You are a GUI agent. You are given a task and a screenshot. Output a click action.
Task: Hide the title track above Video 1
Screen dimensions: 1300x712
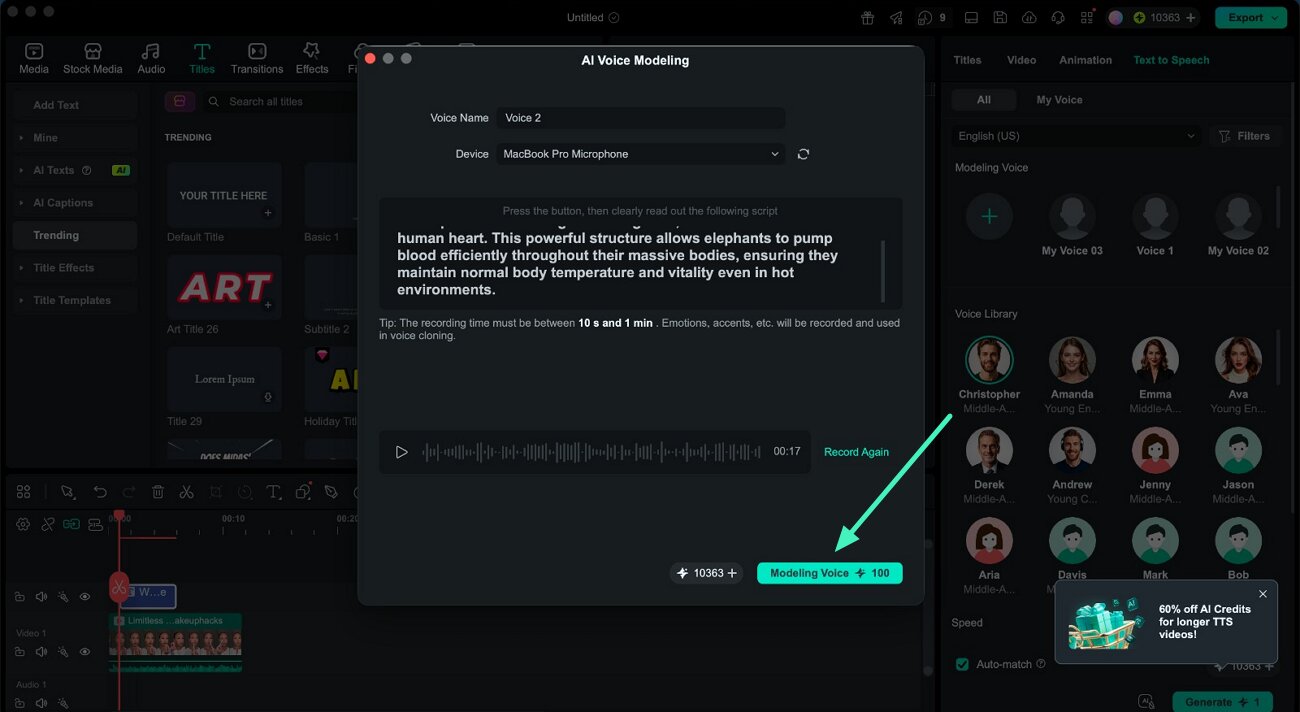[x=85, y=597]
